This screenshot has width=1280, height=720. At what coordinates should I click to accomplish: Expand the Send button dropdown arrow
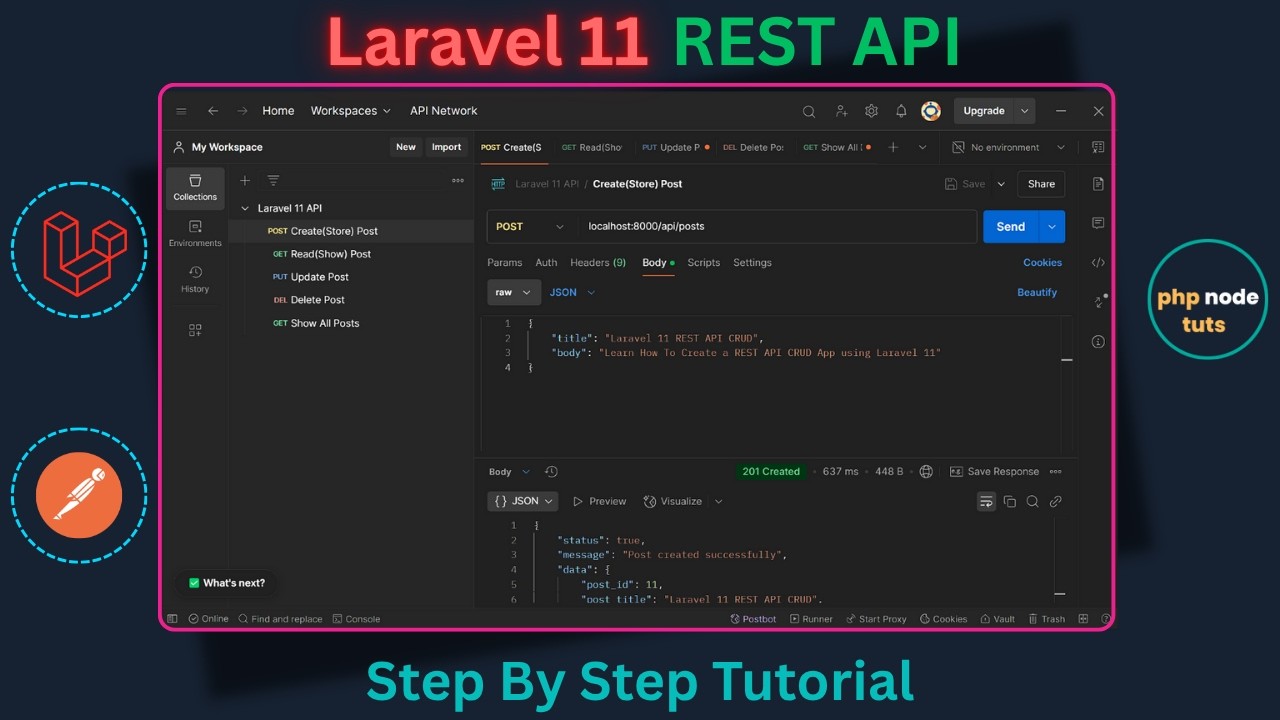click(1052, 227)
